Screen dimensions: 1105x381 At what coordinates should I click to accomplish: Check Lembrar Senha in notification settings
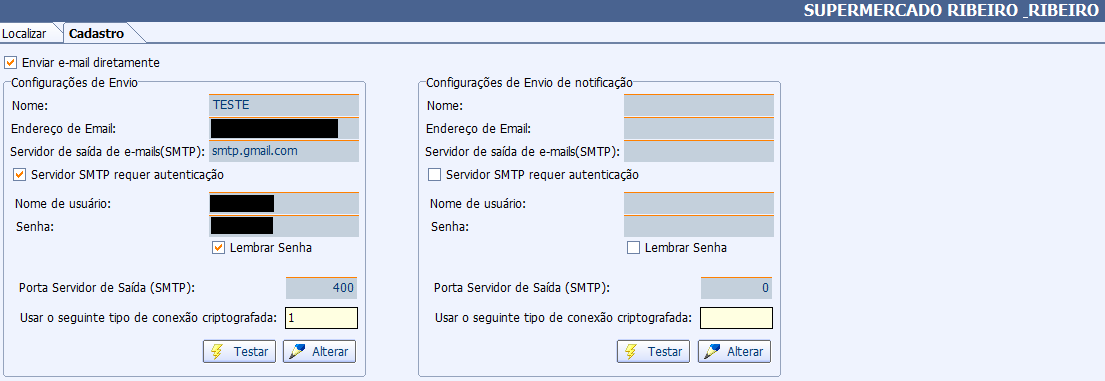633,248
